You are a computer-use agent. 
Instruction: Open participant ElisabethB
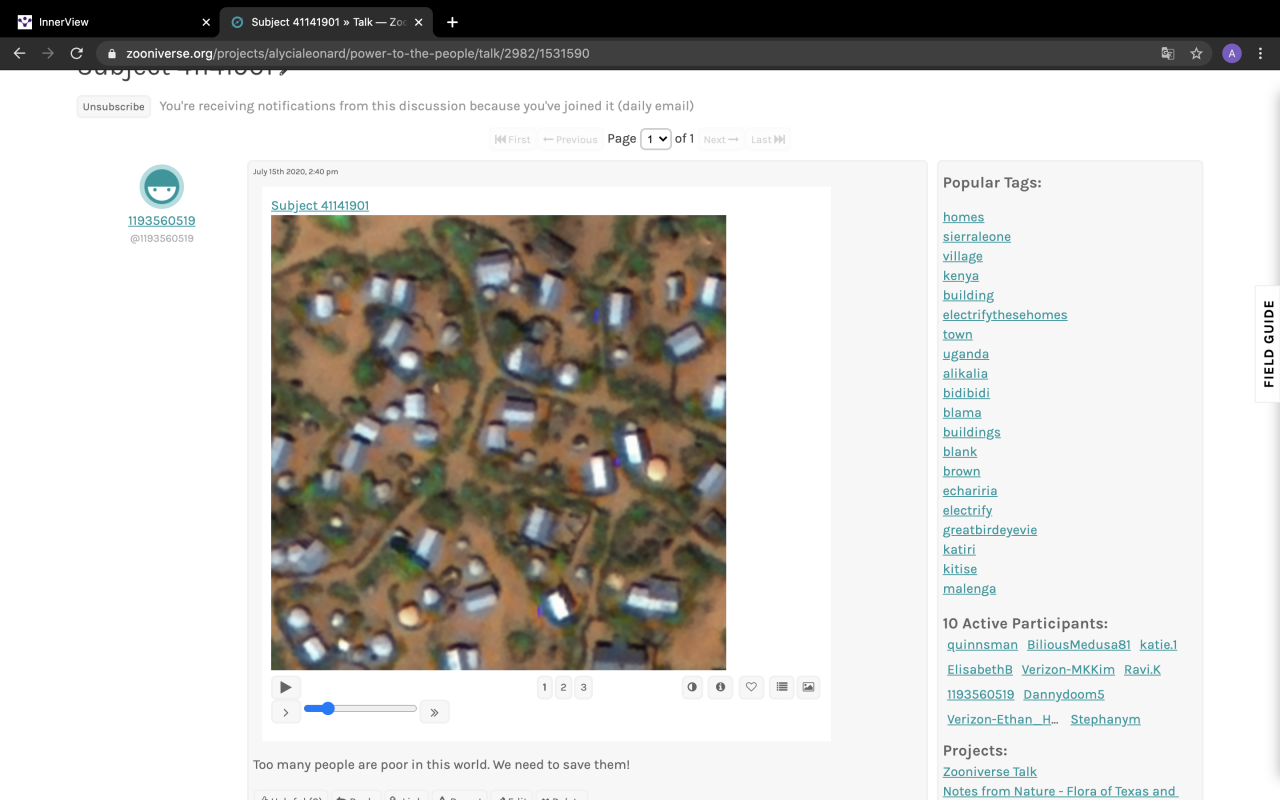[x=980, y=670]
